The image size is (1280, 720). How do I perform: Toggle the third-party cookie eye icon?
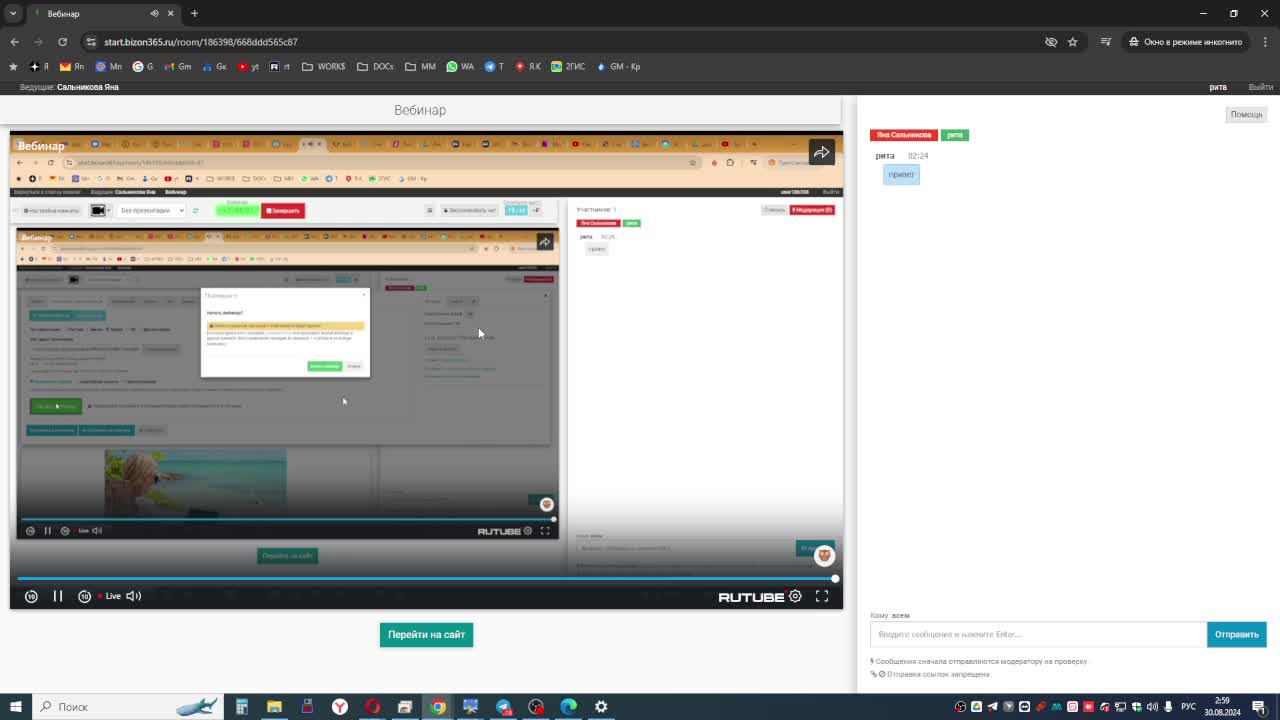click(x=1051, y=42)
